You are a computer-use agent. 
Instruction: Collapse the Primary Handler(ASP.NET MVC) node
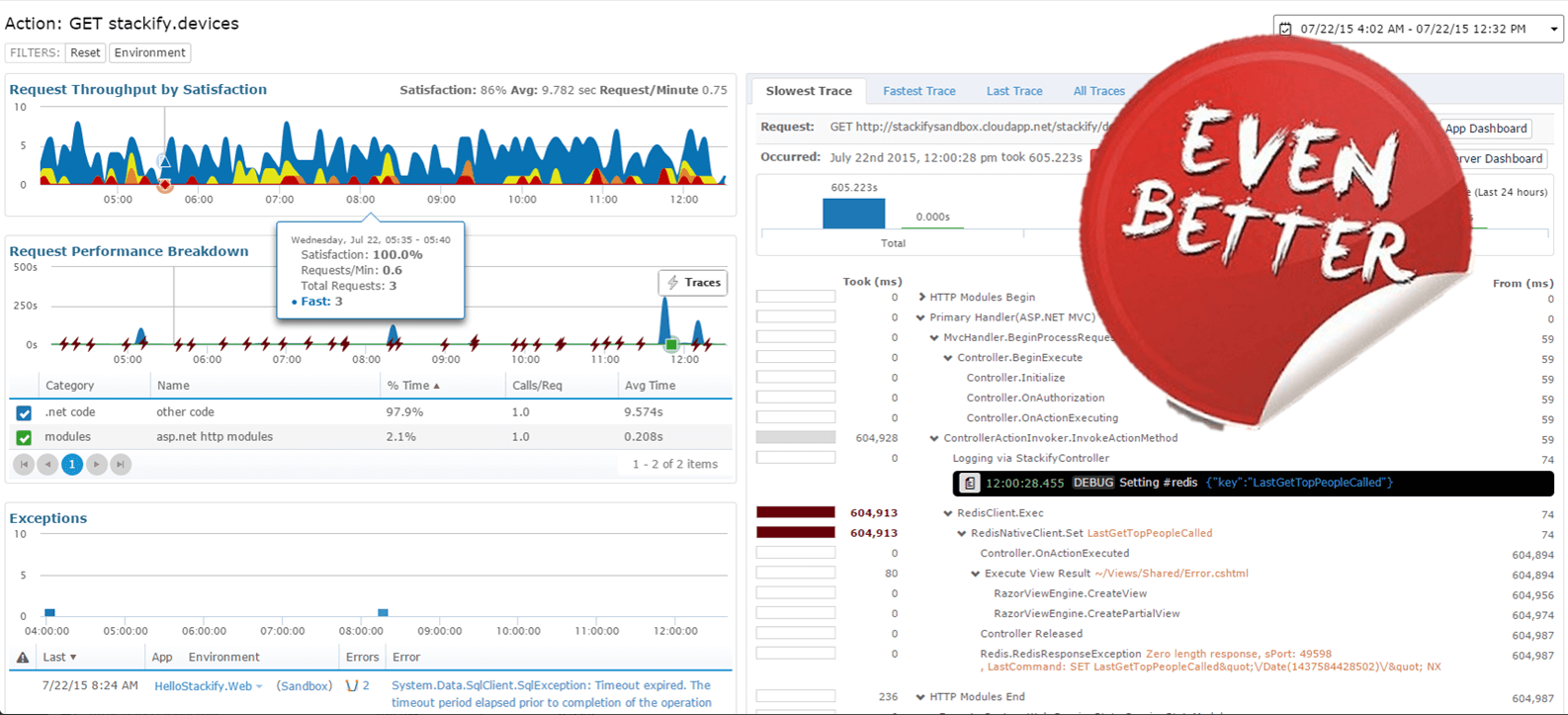921,317
